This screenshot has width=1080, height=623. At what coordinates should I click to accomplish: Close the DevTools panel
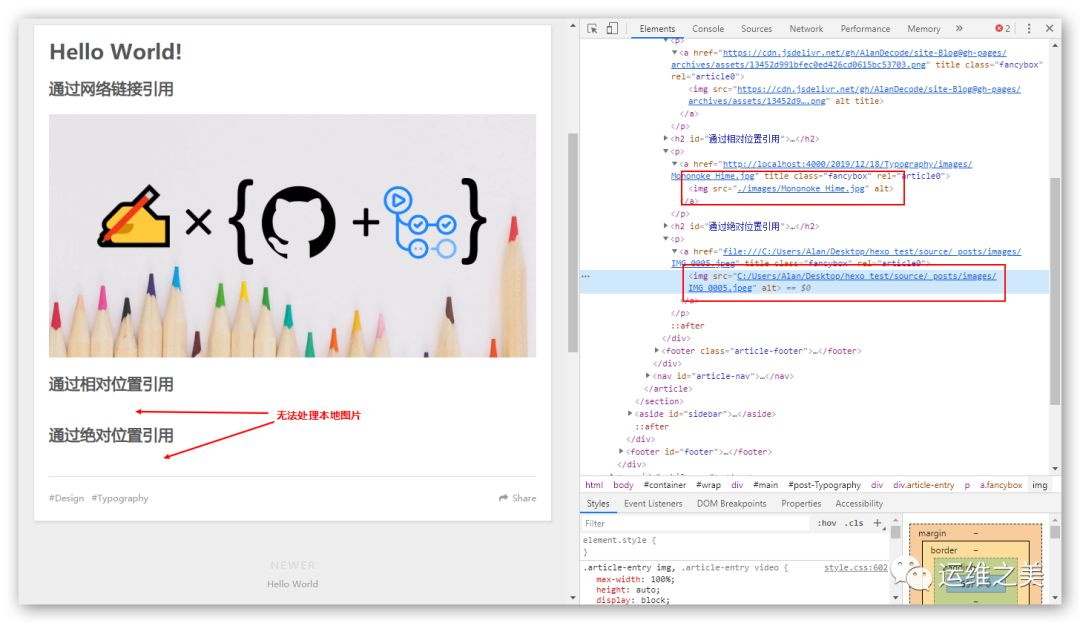tap(1049, 28)
